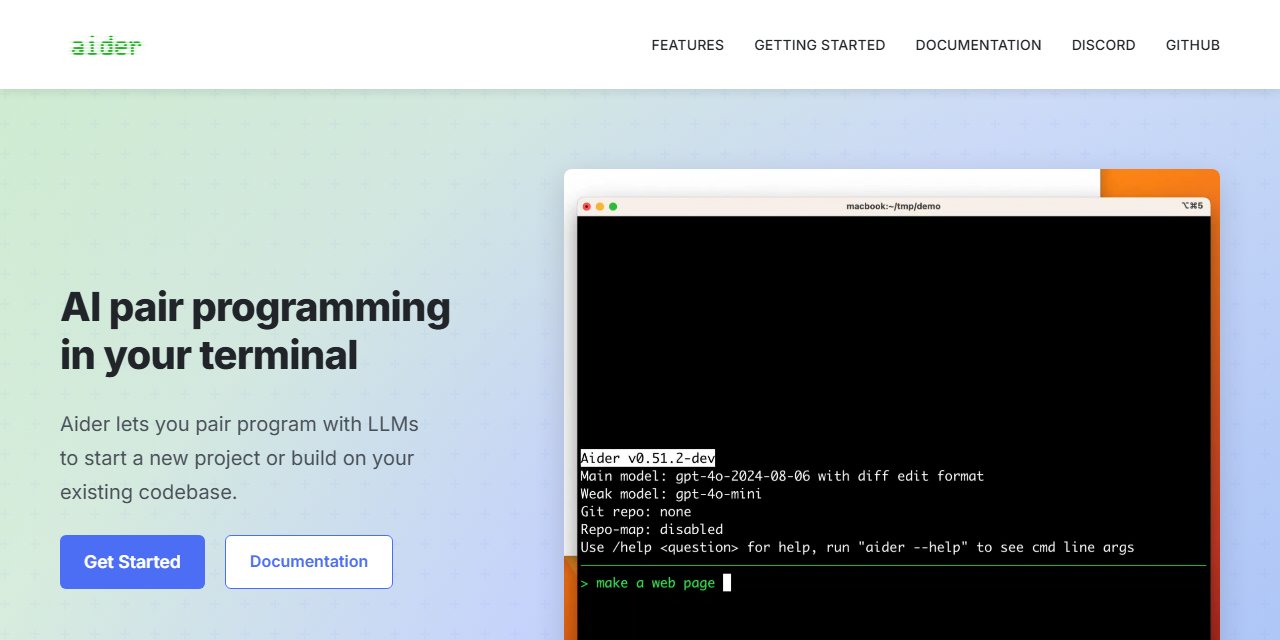Click the blue Get Started button

tap(132, 562)
